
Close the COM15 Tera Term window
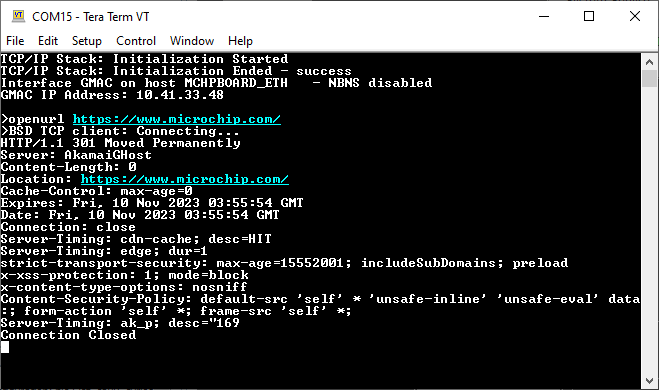click(635, 16)
